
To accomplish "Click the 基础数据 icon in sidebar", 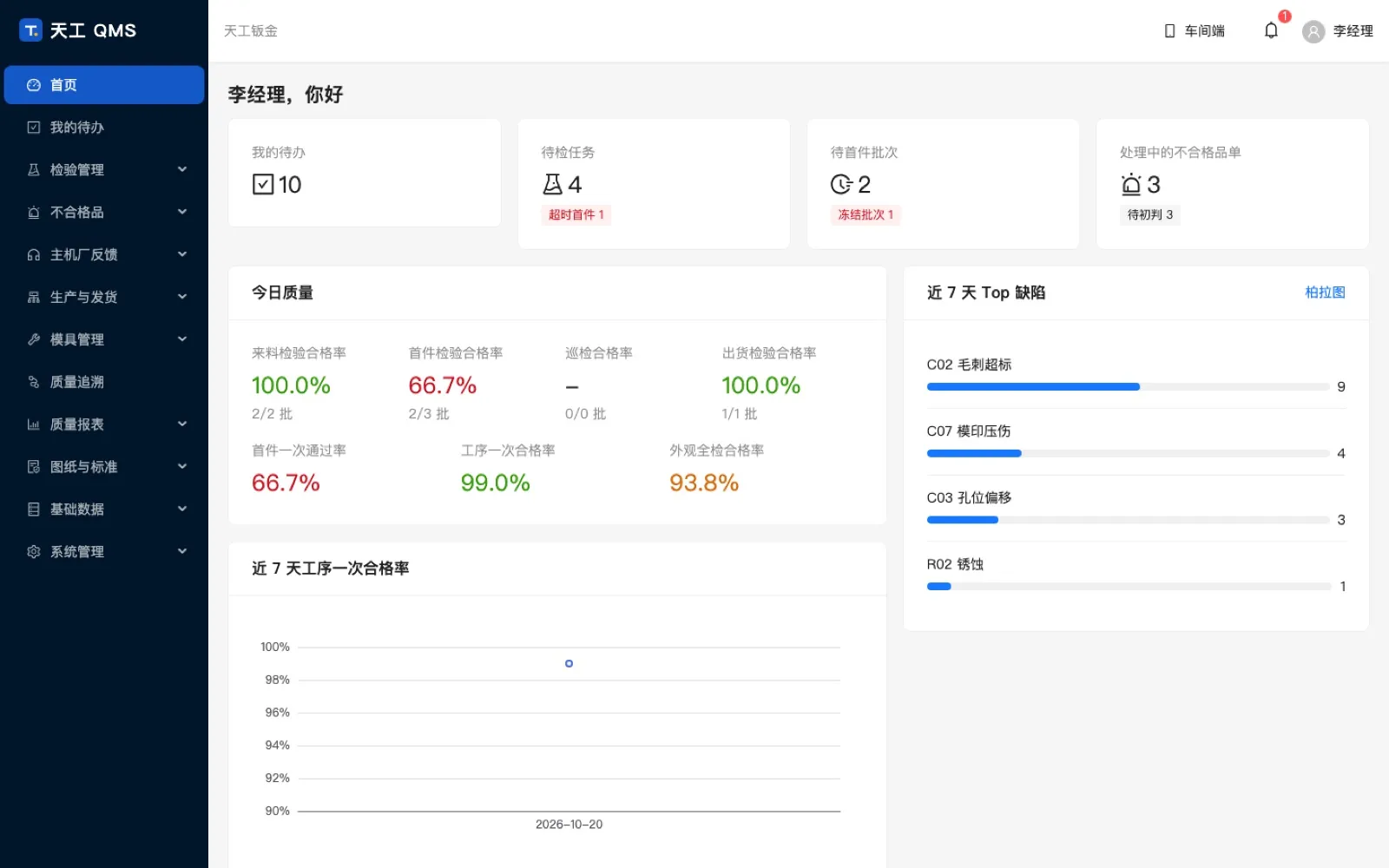I will pyautogui.click(x=34, y=510).
